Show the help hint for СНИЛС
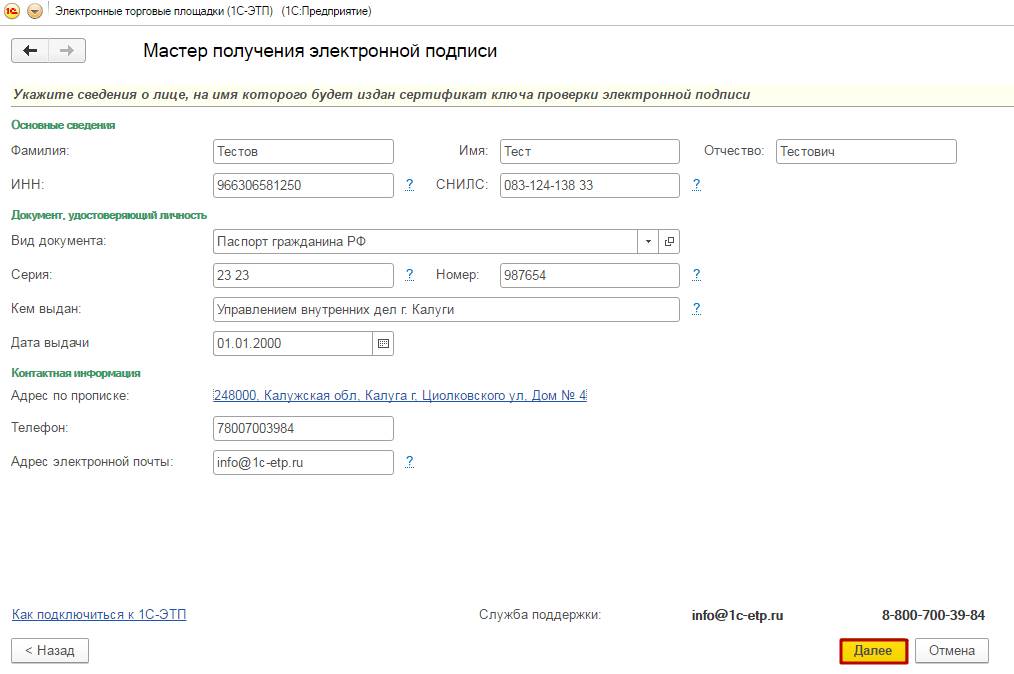The width and height of the screenshot is (1014, 674). tap(696, 185)
